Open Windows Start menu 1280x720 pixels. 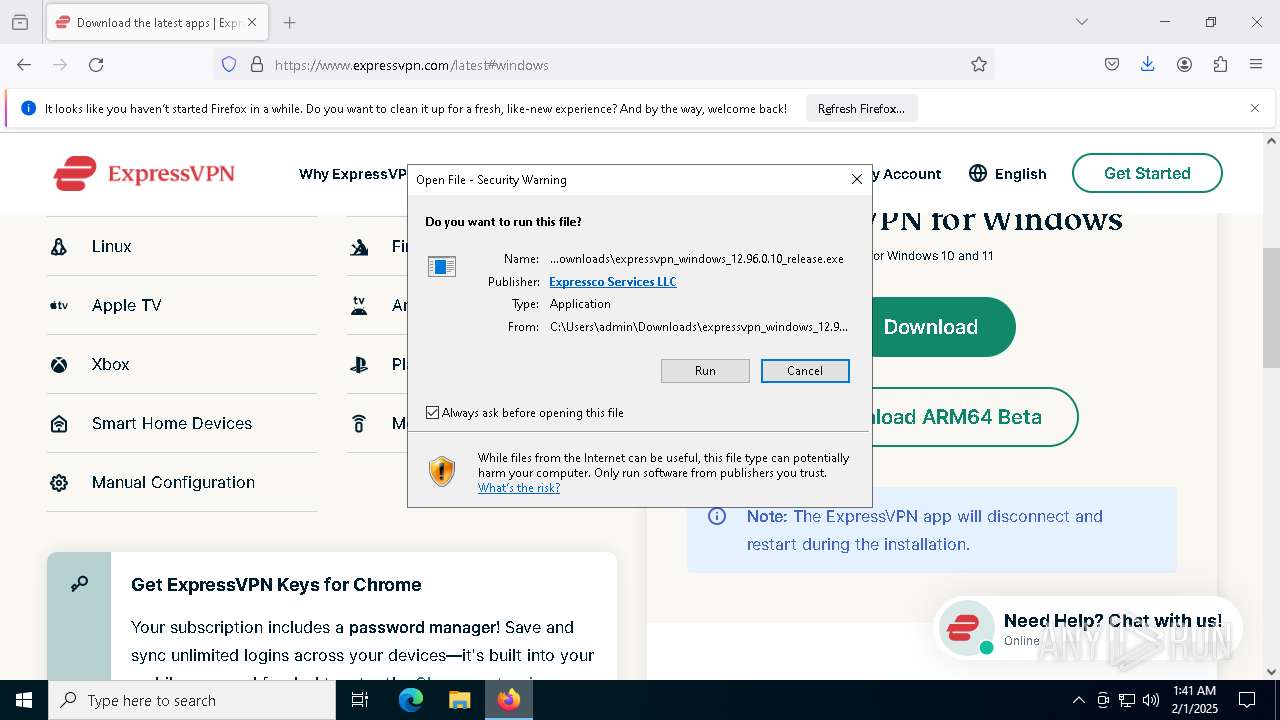24,700
